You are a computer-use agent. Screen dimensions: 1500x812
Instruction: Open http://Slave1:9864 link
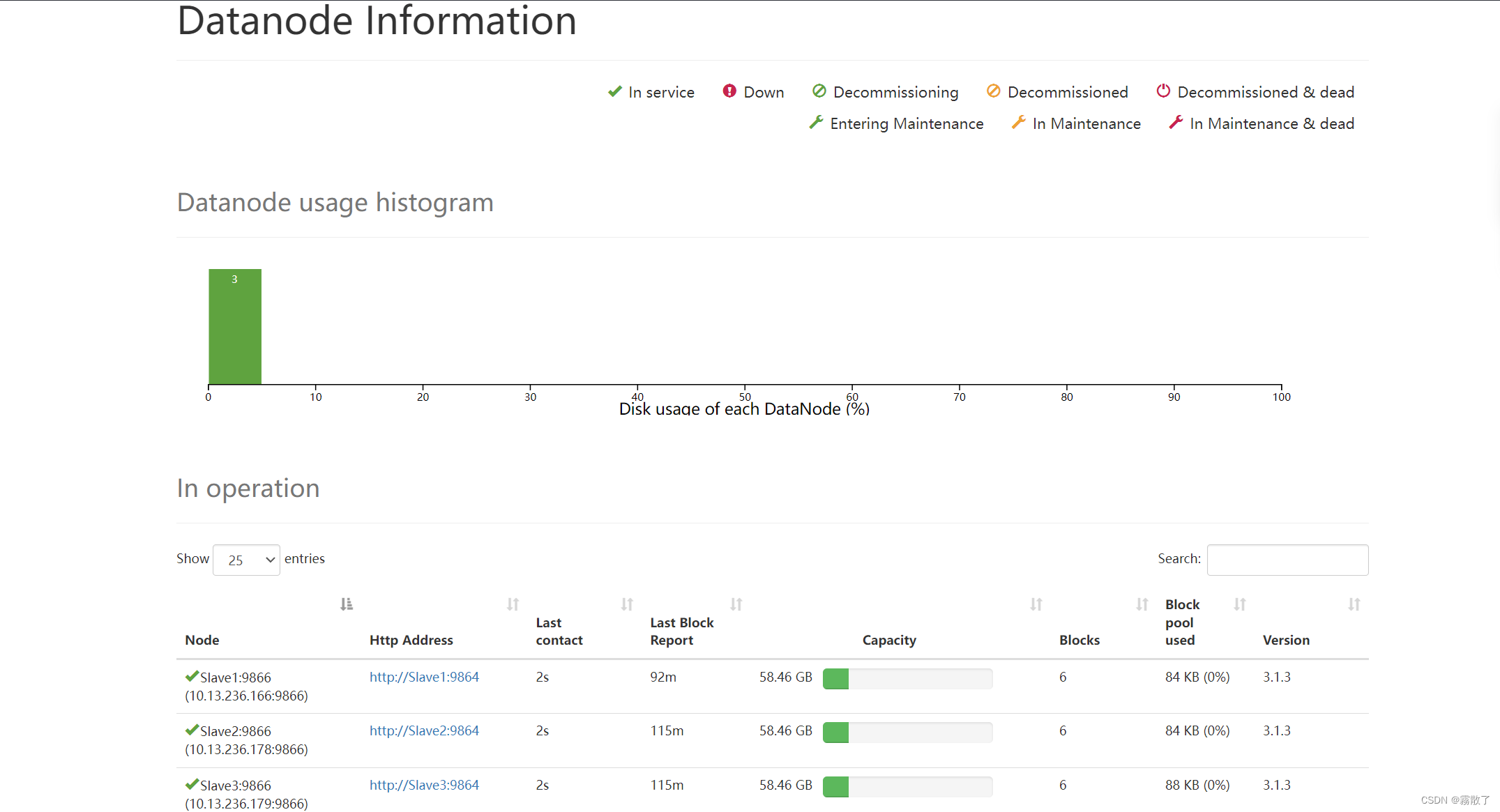pos(424,677)
